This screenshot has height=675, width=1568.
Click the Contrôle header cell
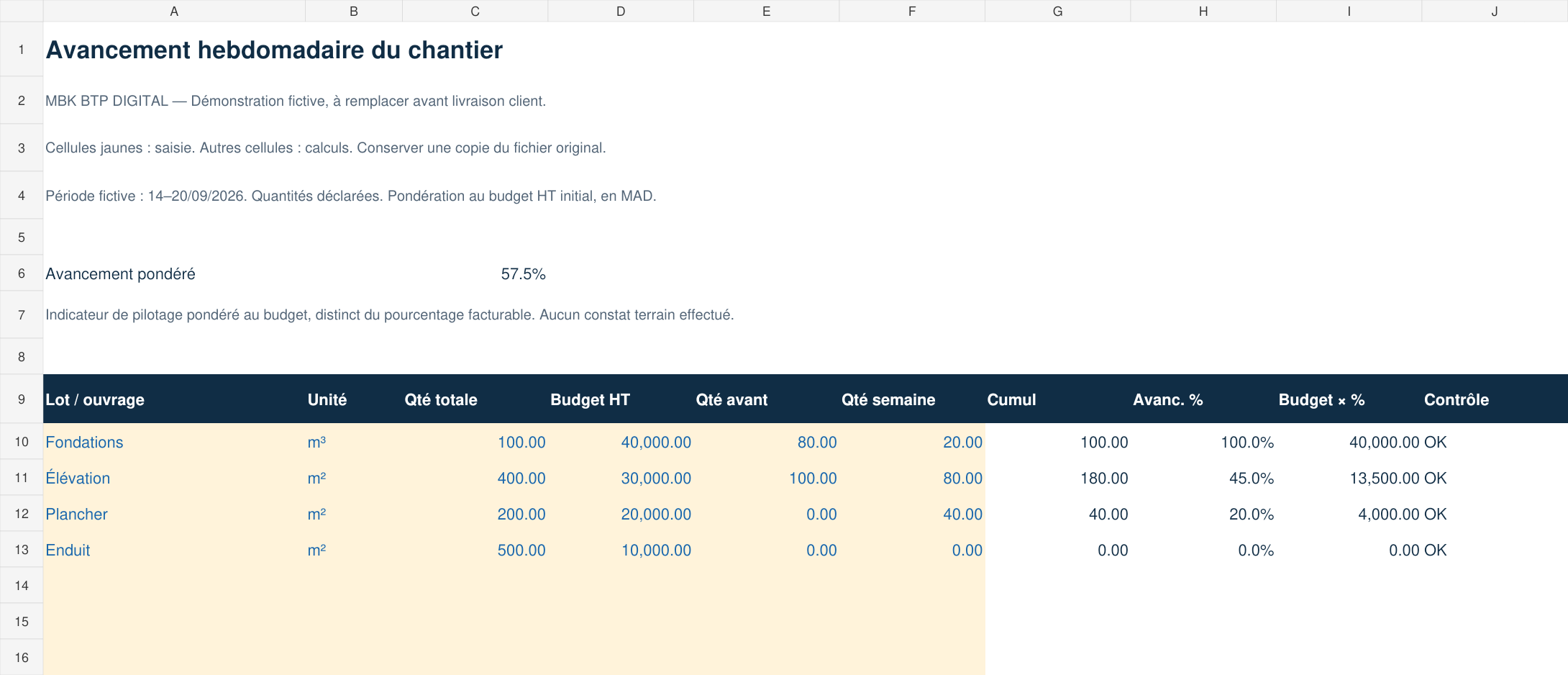coord(1495,399)
